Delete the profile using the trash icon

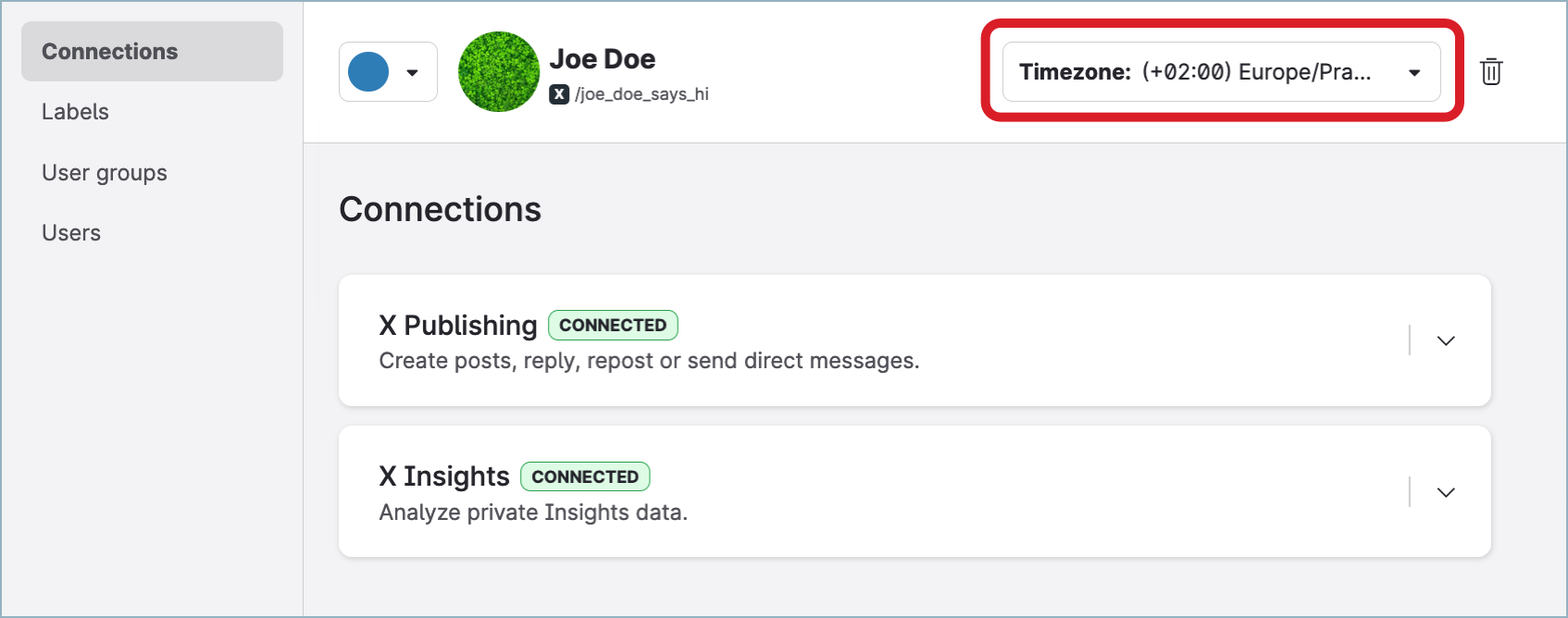click(1490, 71)
